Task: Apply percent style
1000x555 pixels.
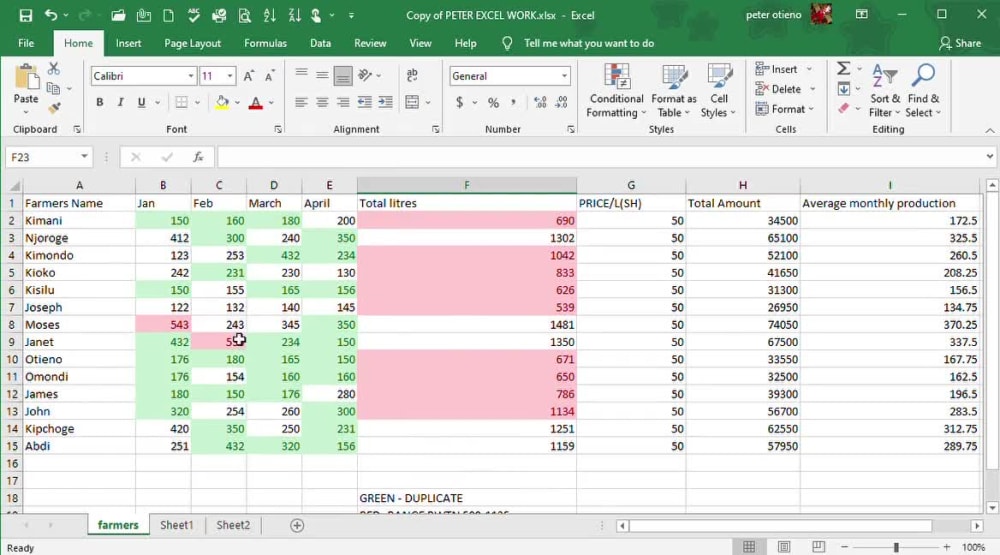Action: [x=493, y=102]
